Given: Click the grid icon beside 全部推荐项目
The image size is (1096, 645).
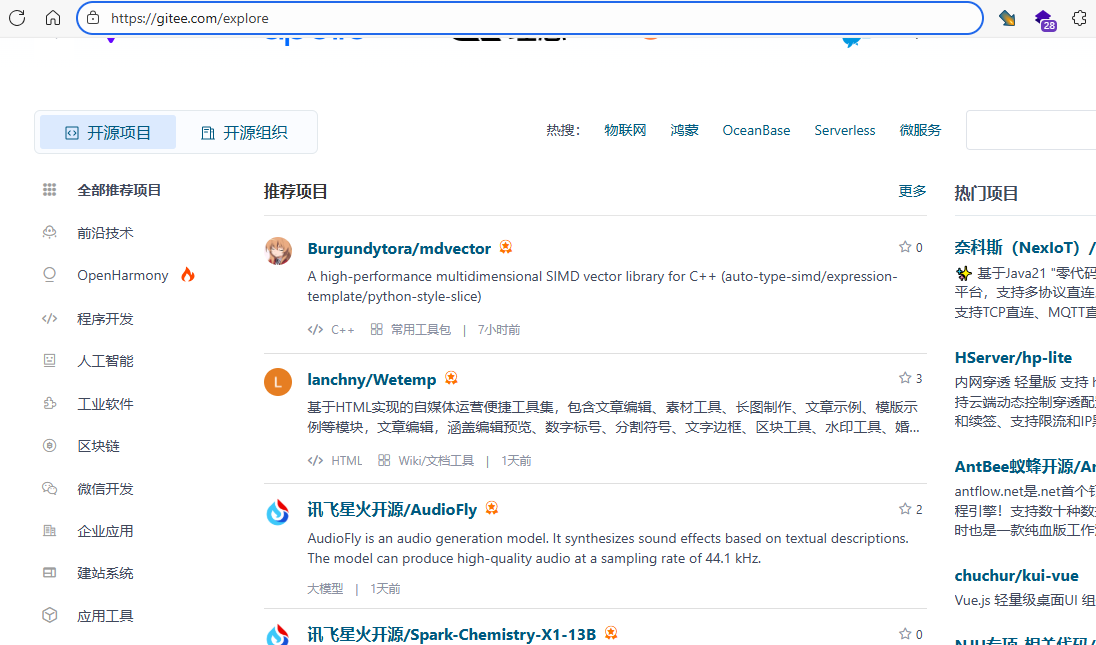Looking at the screenshot, I should pos(49,190).
